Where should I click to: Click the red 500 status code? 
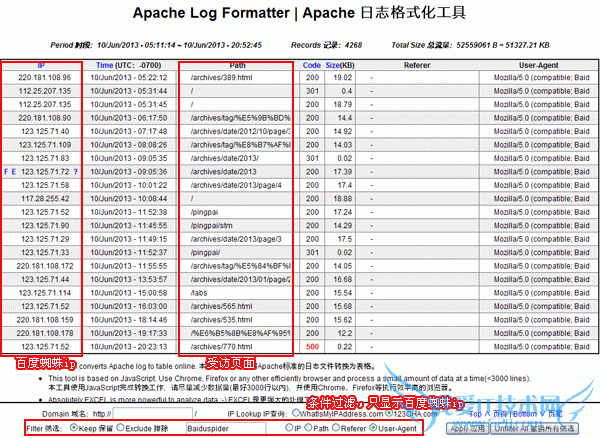point(312,347)
